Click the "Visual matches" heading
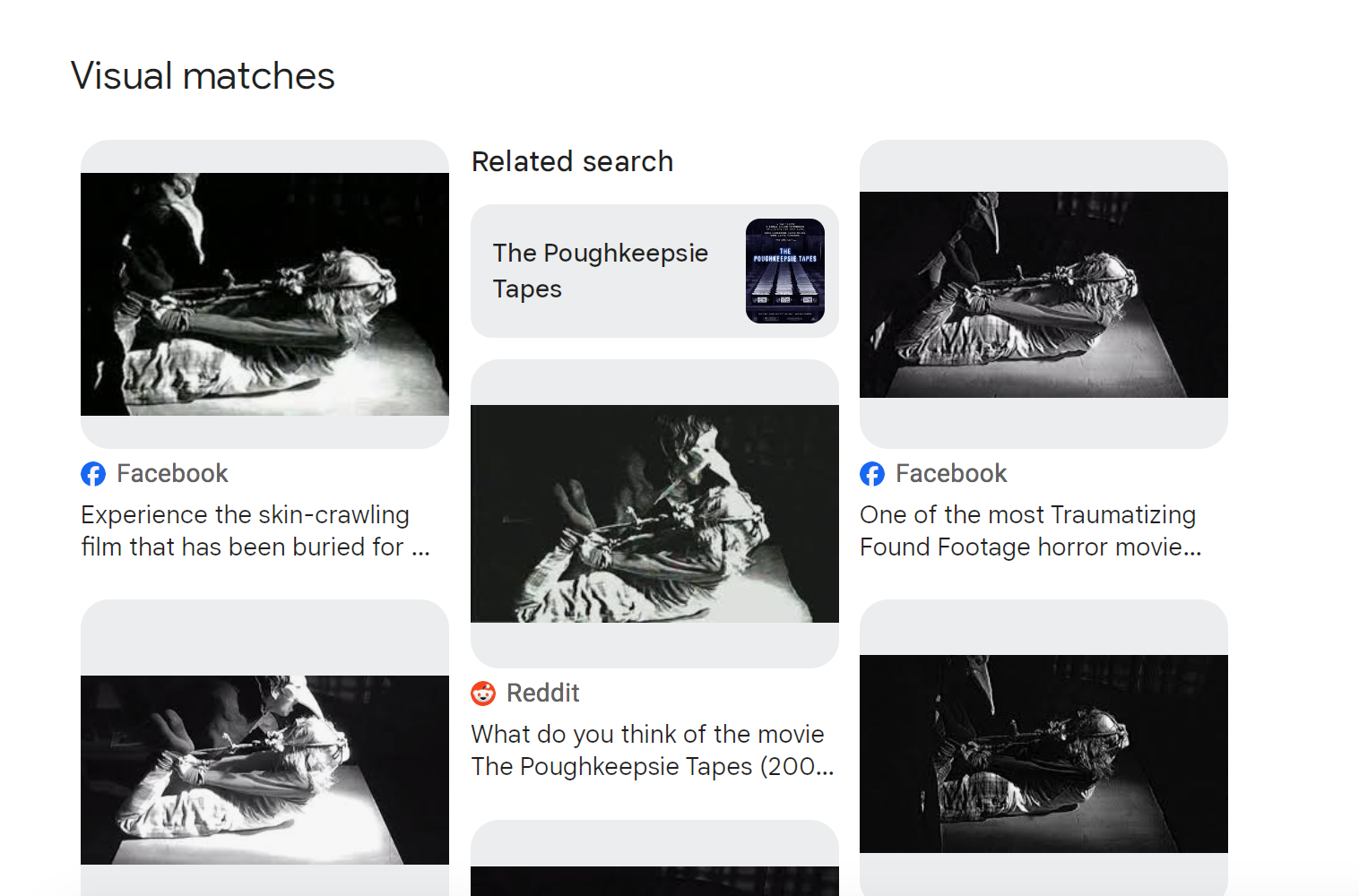This screenshot has width=1359, height=896. pyautogui.click(x=203, y=76)
